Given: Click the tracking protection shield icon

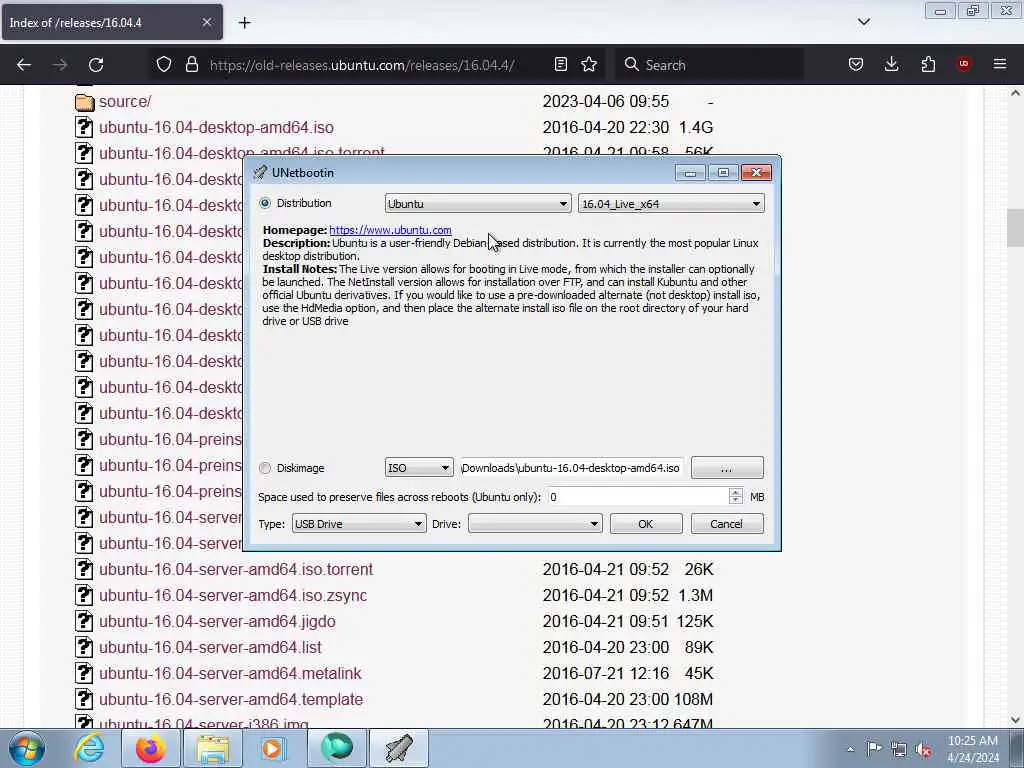Looking at the screenshot, I should tap(164, 65).
